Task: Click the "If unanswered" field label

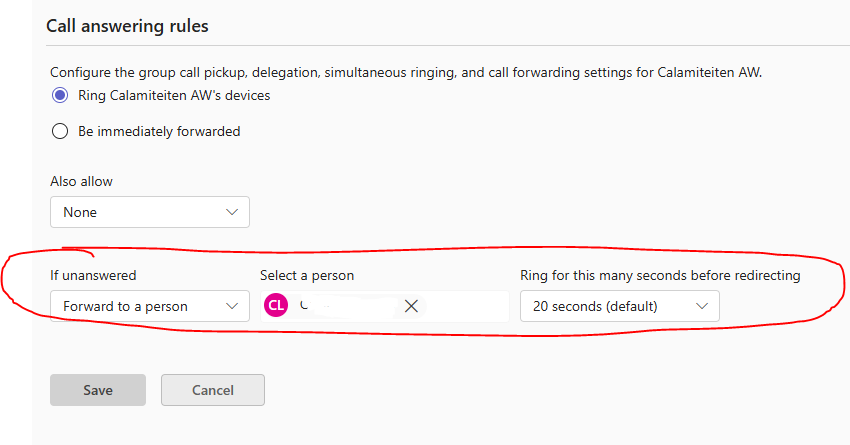Action: pyautogui.click(x=93, y=275)
